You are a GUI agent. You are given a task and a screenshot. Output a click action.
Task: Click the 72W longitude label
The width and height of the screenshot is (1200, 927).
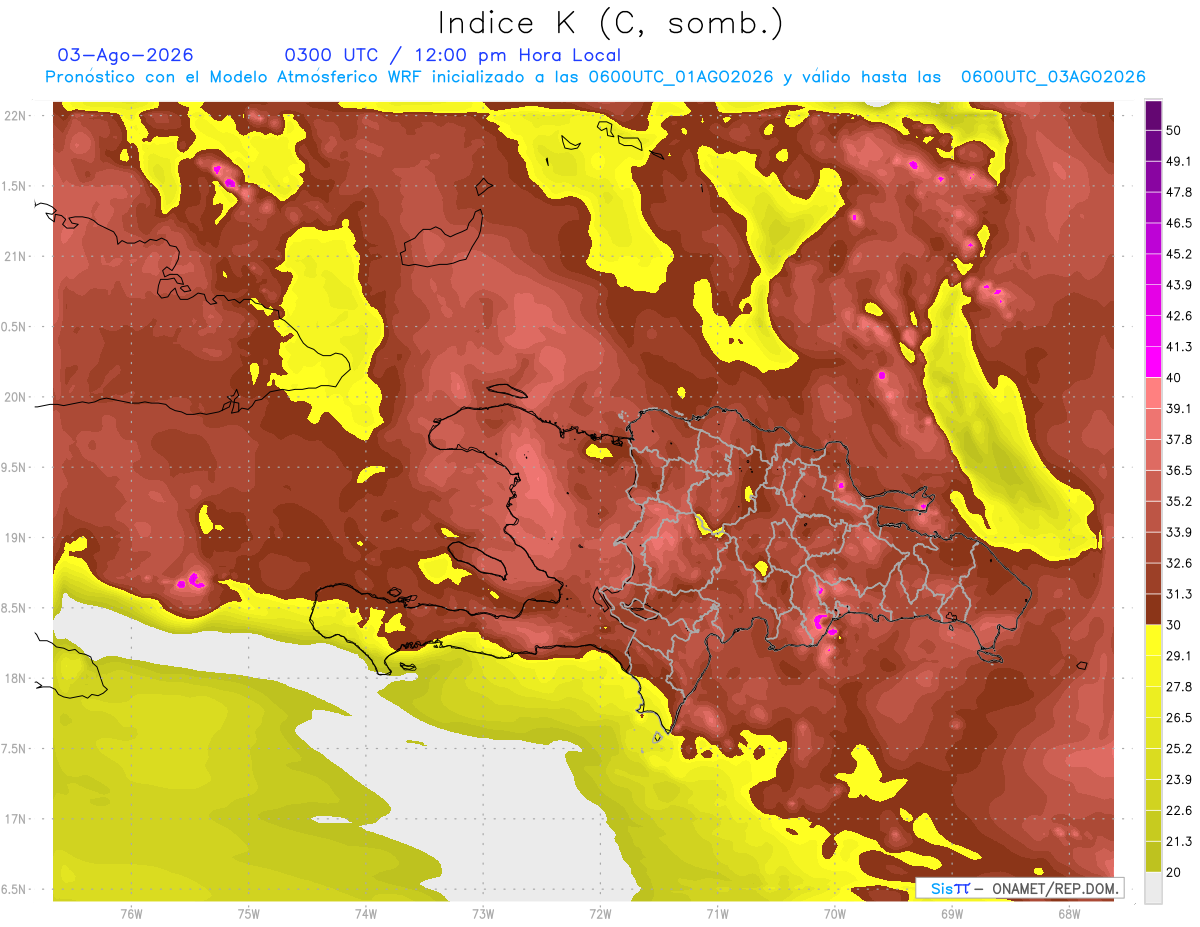pyautogui.click(x=600, y=914)
